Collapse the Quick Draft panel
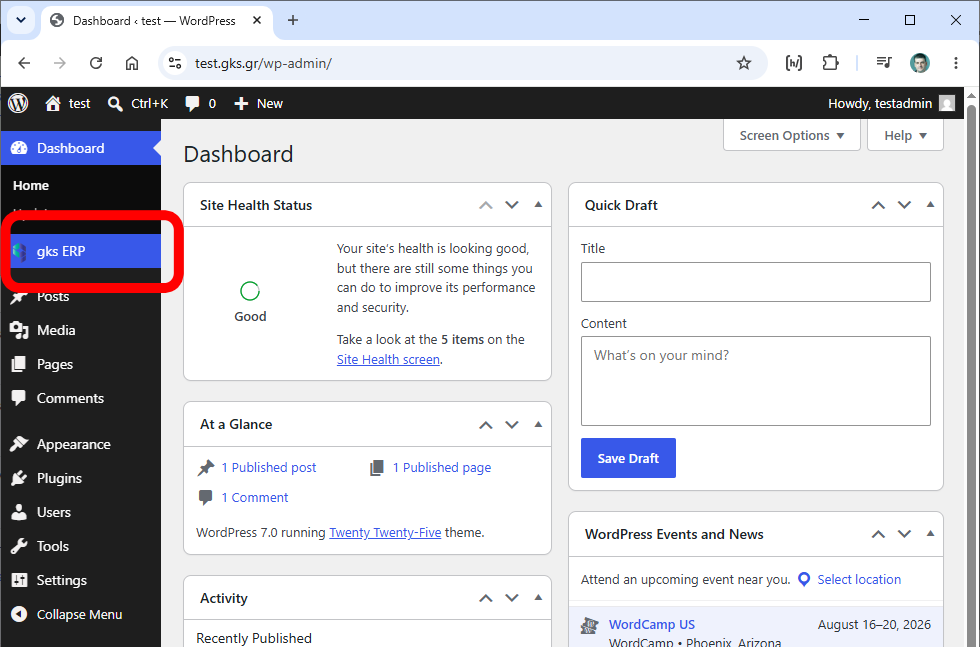980x647 pixels. (931, 204)
